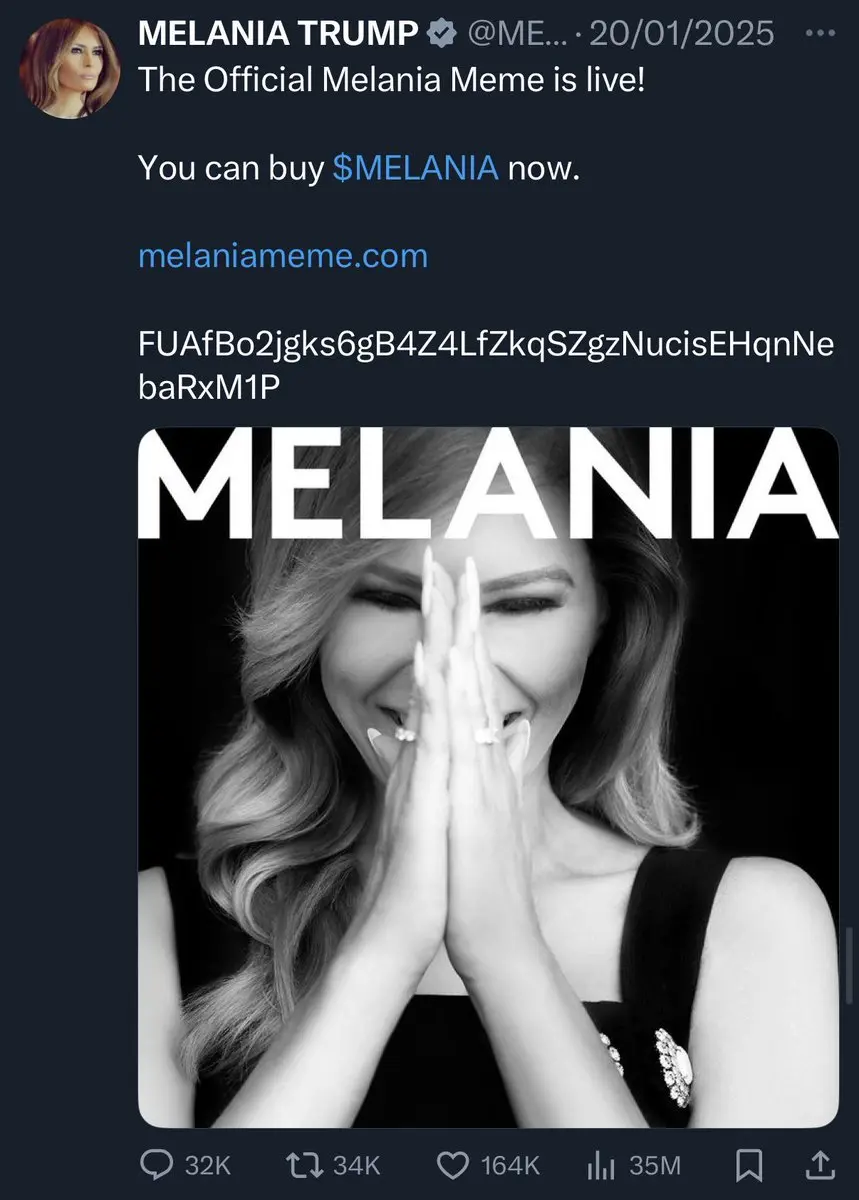
Task: Bookmark this post
Action: pos(748,1164)
